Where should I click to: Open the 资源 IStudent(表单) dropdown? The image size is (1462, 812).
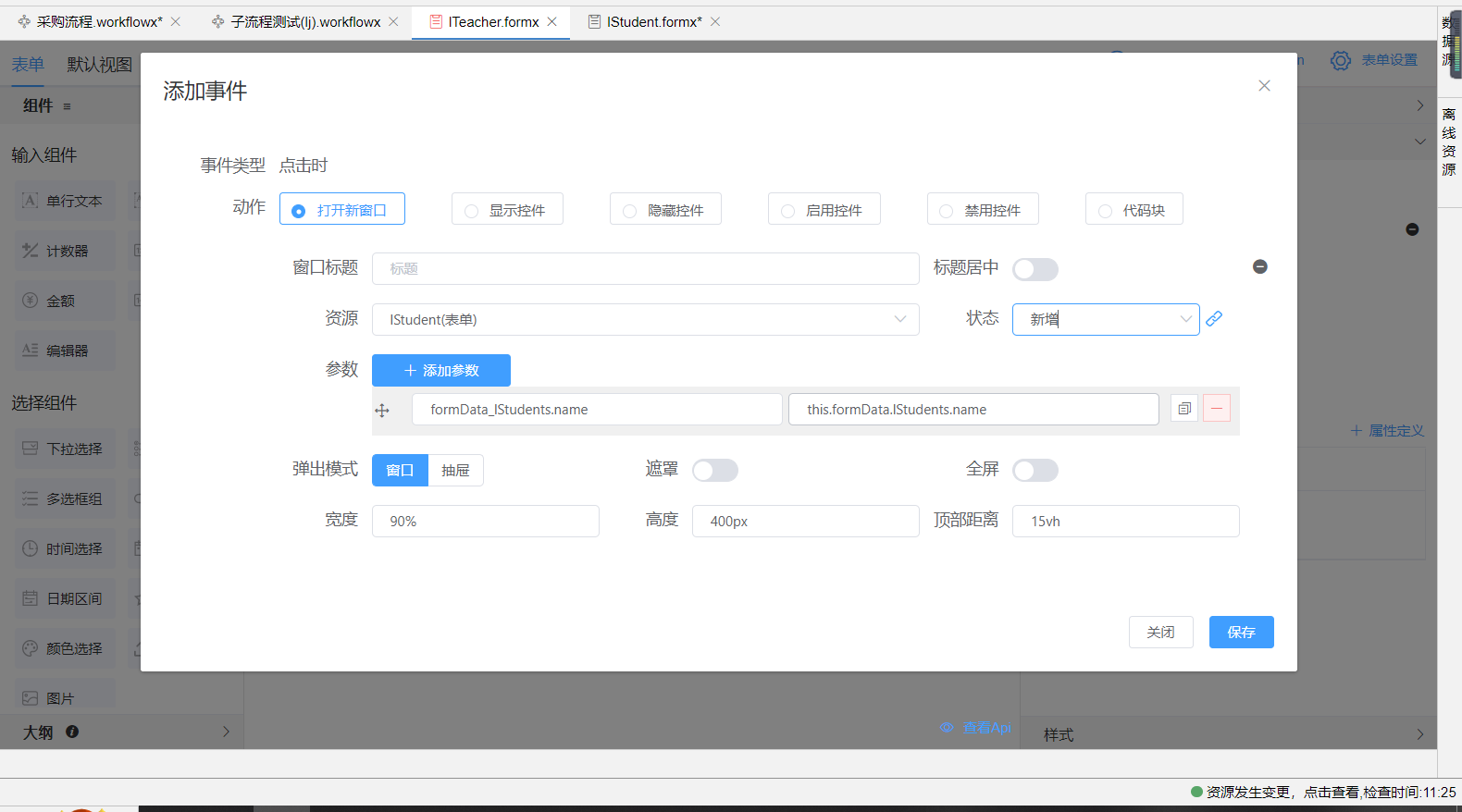tap(645, 320)
